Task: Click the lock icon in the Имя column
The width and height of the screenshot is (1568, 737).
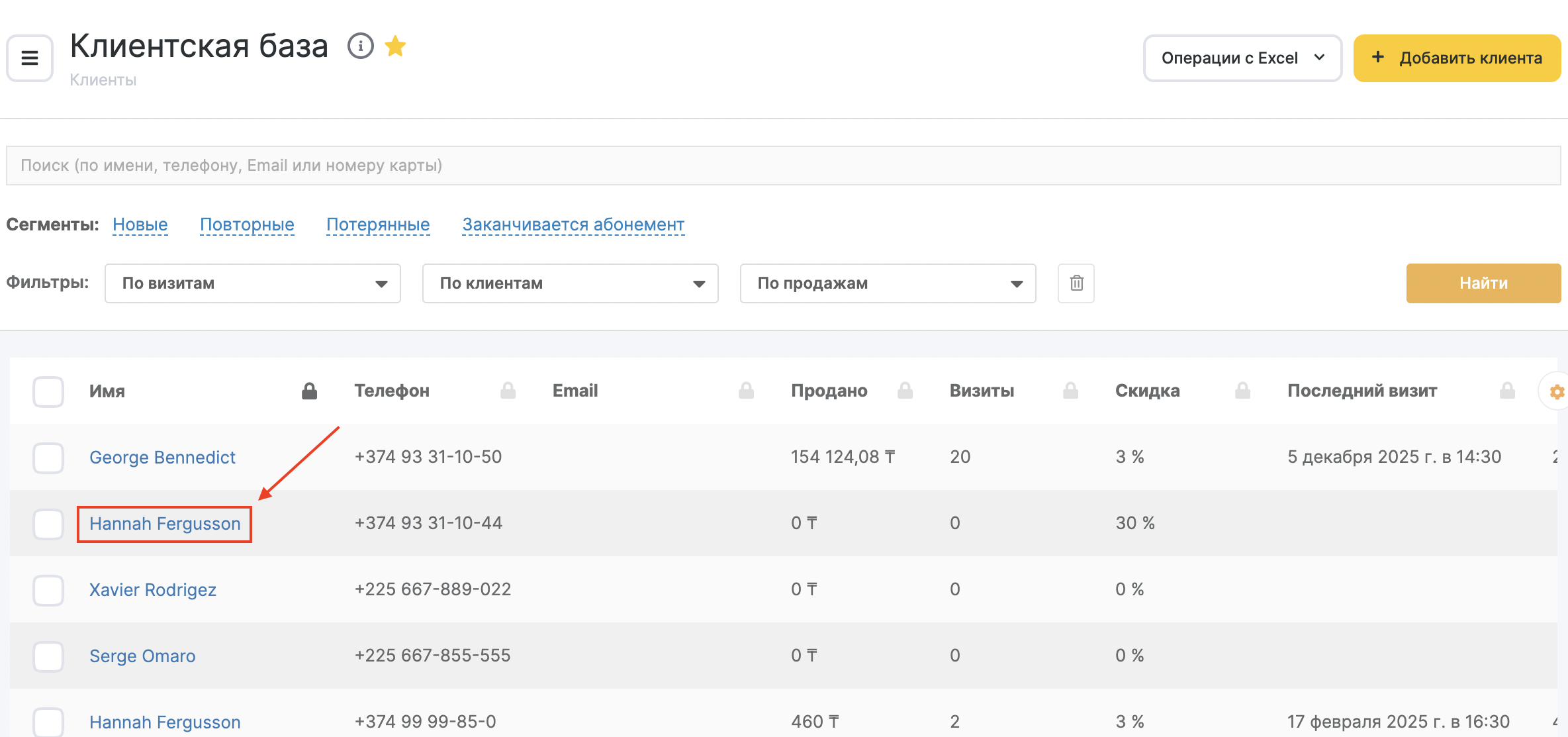Action: click(x=309, y=391)
